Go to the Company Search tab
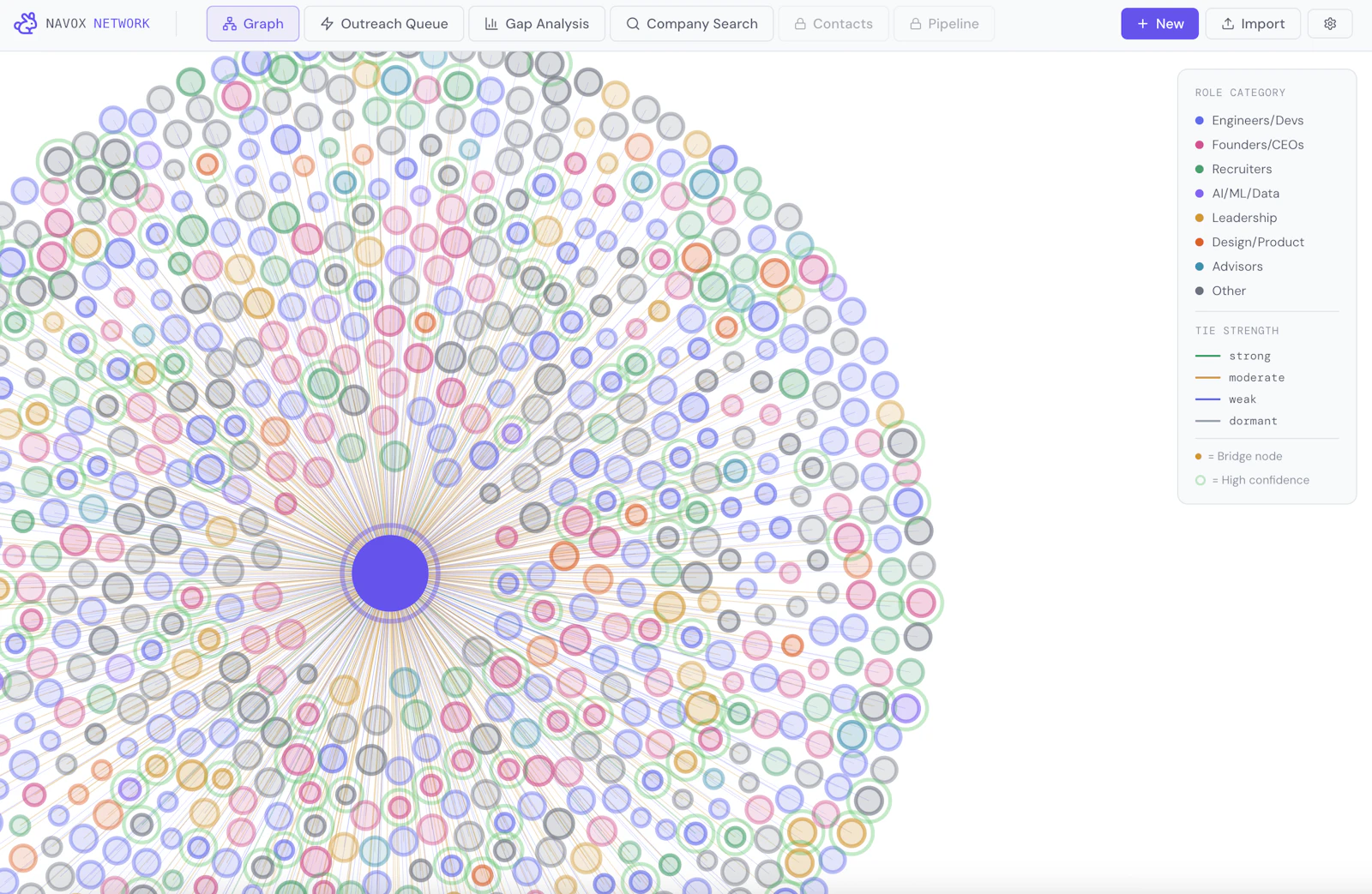 pos(692,24)
